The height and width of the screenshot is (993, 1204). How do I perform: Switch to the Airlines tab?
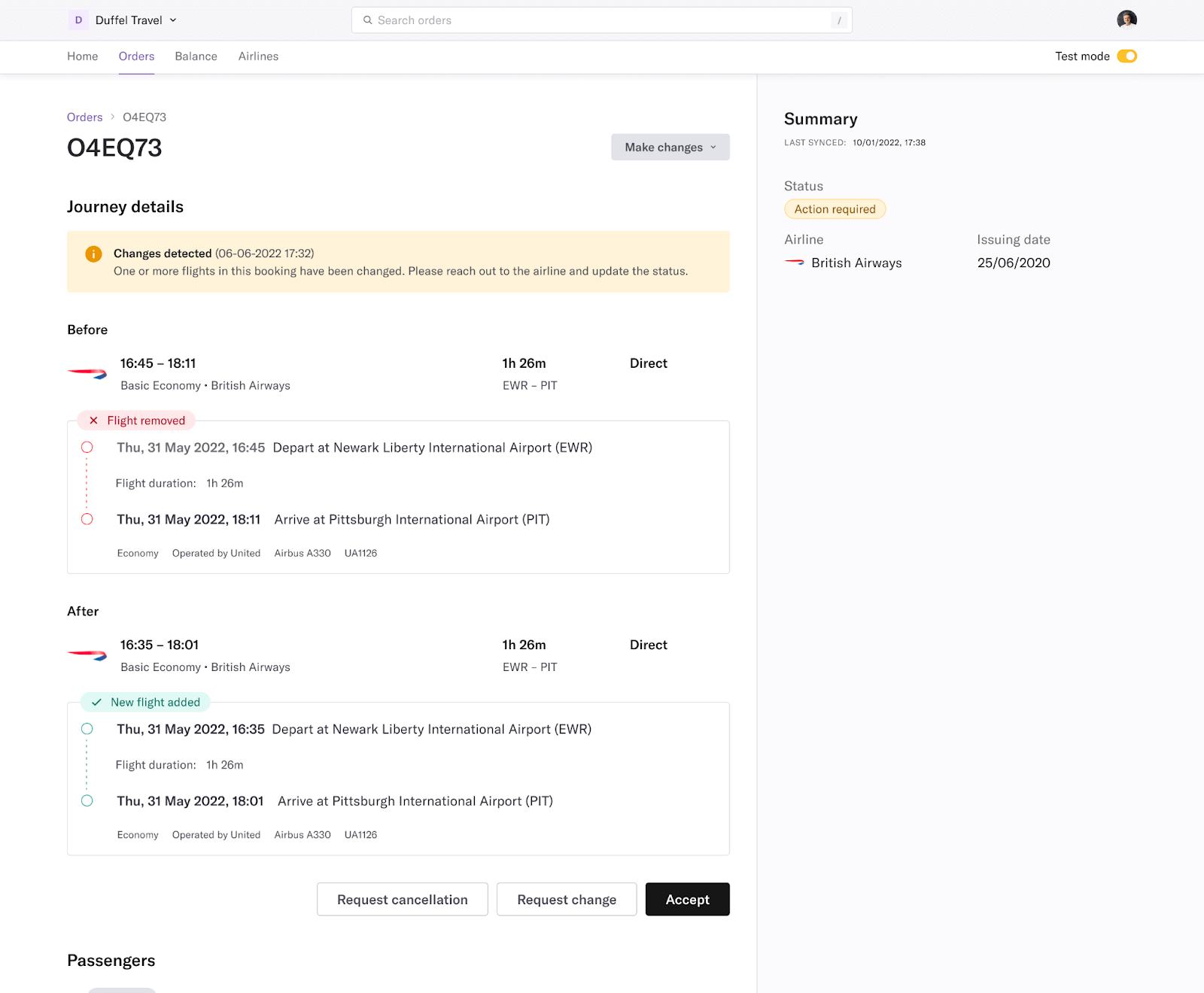coord(257,56)
